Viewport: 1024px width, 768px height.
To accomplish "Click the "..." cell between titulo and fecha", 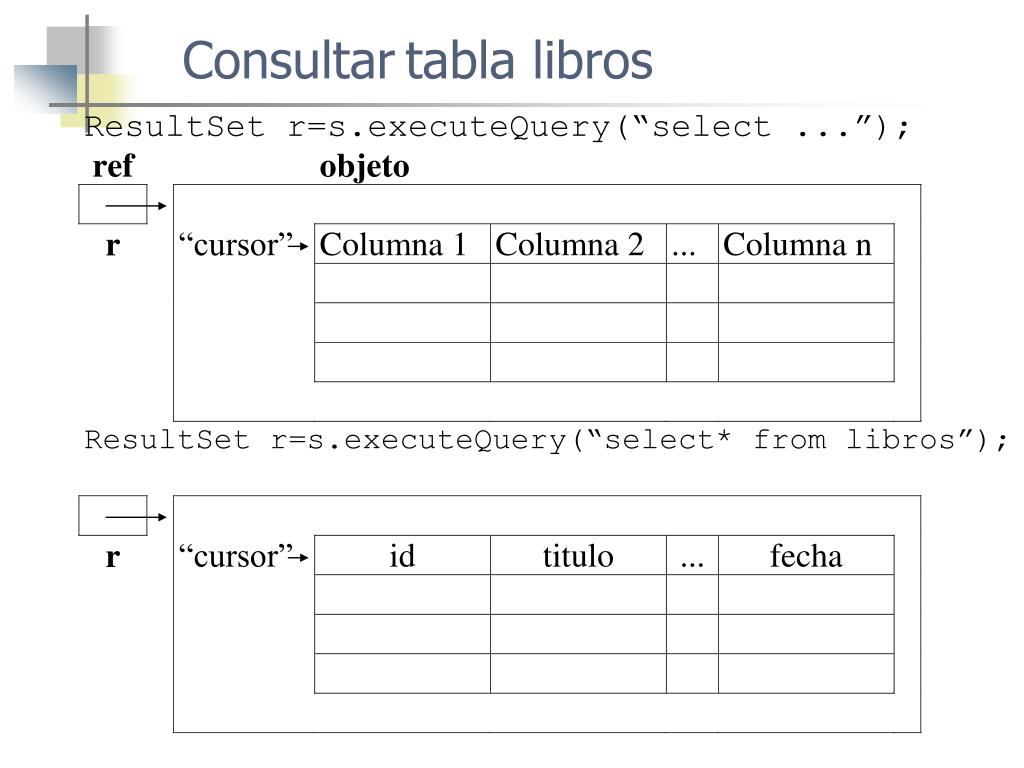I will pyautogui.click(x=692, y=556).
